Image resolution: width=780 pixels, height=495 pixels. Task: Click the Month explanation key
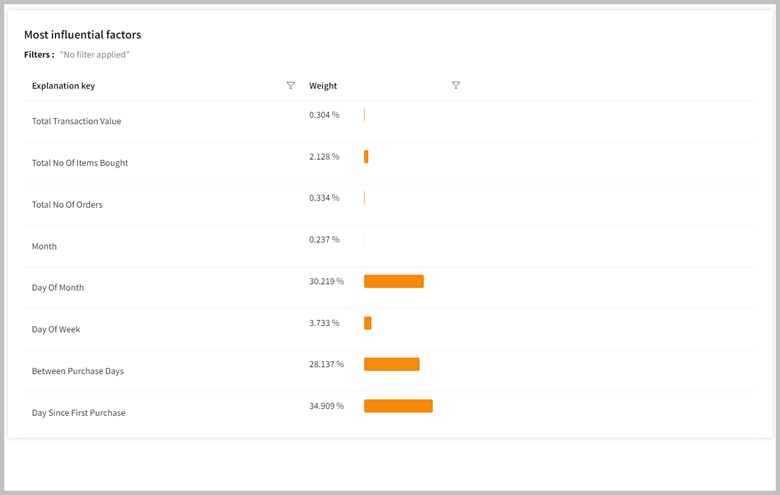(44, 246)
